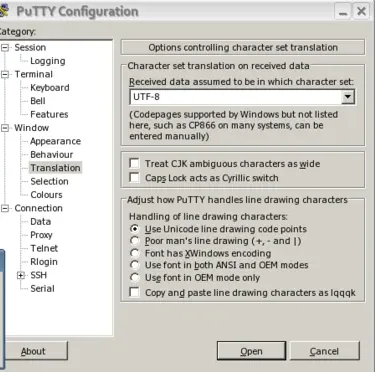Open the Appearance category

tap(55, 141)
